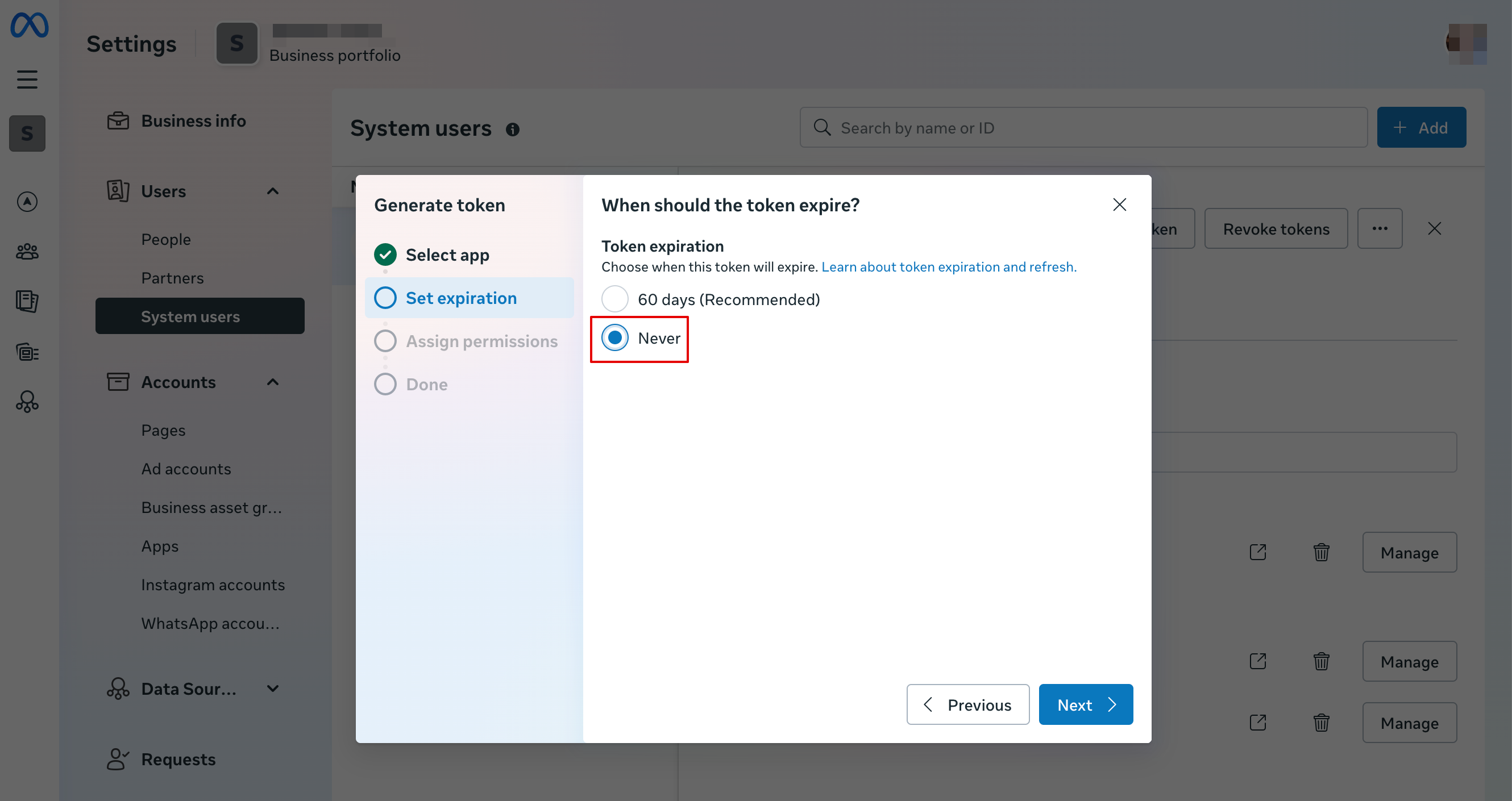
Task: Click the Meta logo icon
Action: [30, 25]
